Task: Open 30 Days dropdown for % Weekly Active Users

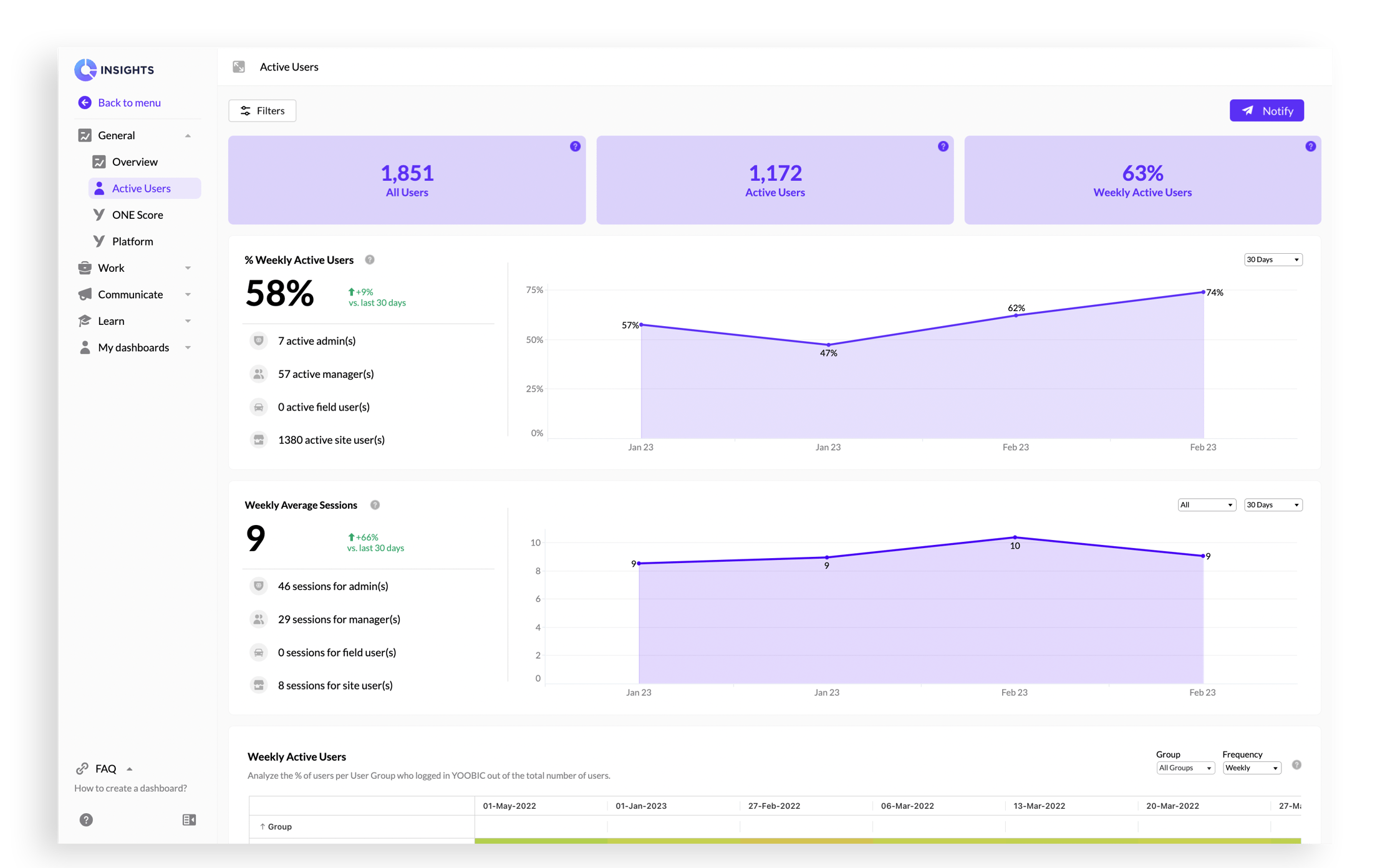Action: (1272, 260)
